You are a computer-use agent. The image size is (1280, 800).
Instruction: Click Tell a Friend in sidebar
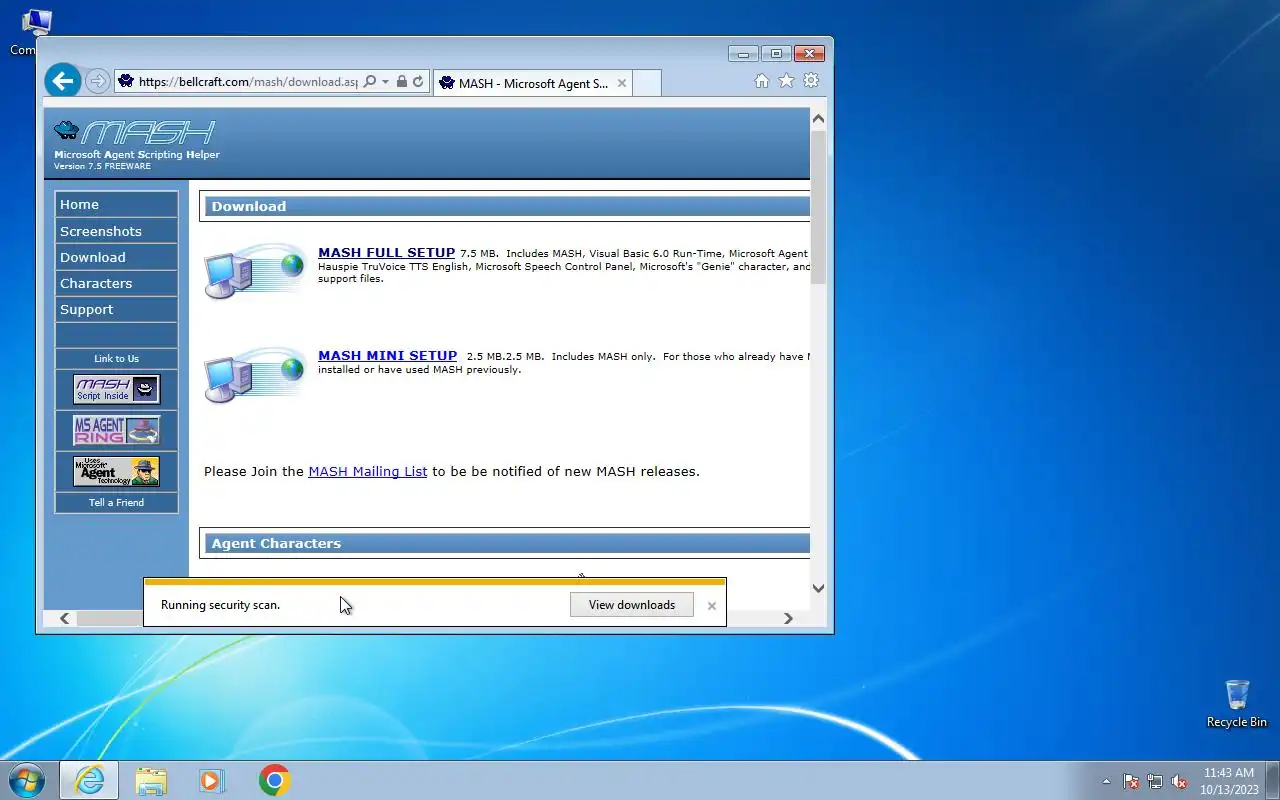[x=116, y=502]
